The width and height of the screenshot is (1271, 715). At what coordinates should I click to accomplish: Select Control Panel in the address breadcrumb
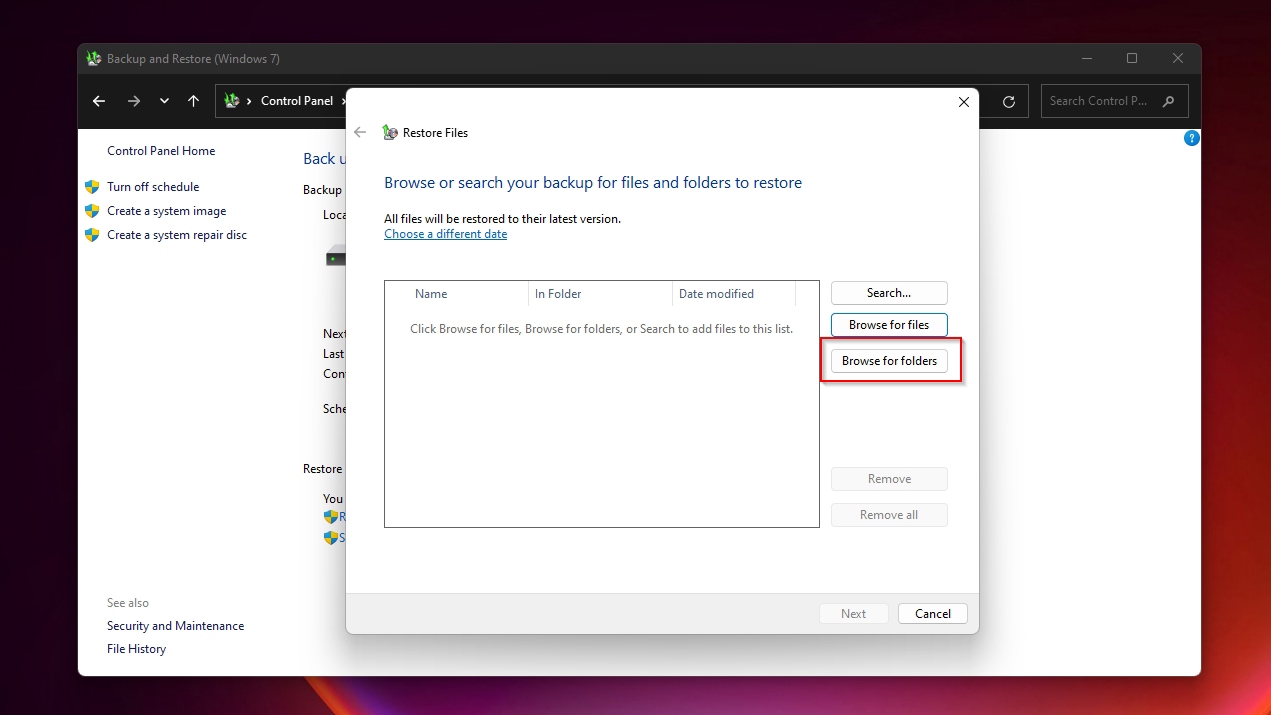tap(296, 101)
